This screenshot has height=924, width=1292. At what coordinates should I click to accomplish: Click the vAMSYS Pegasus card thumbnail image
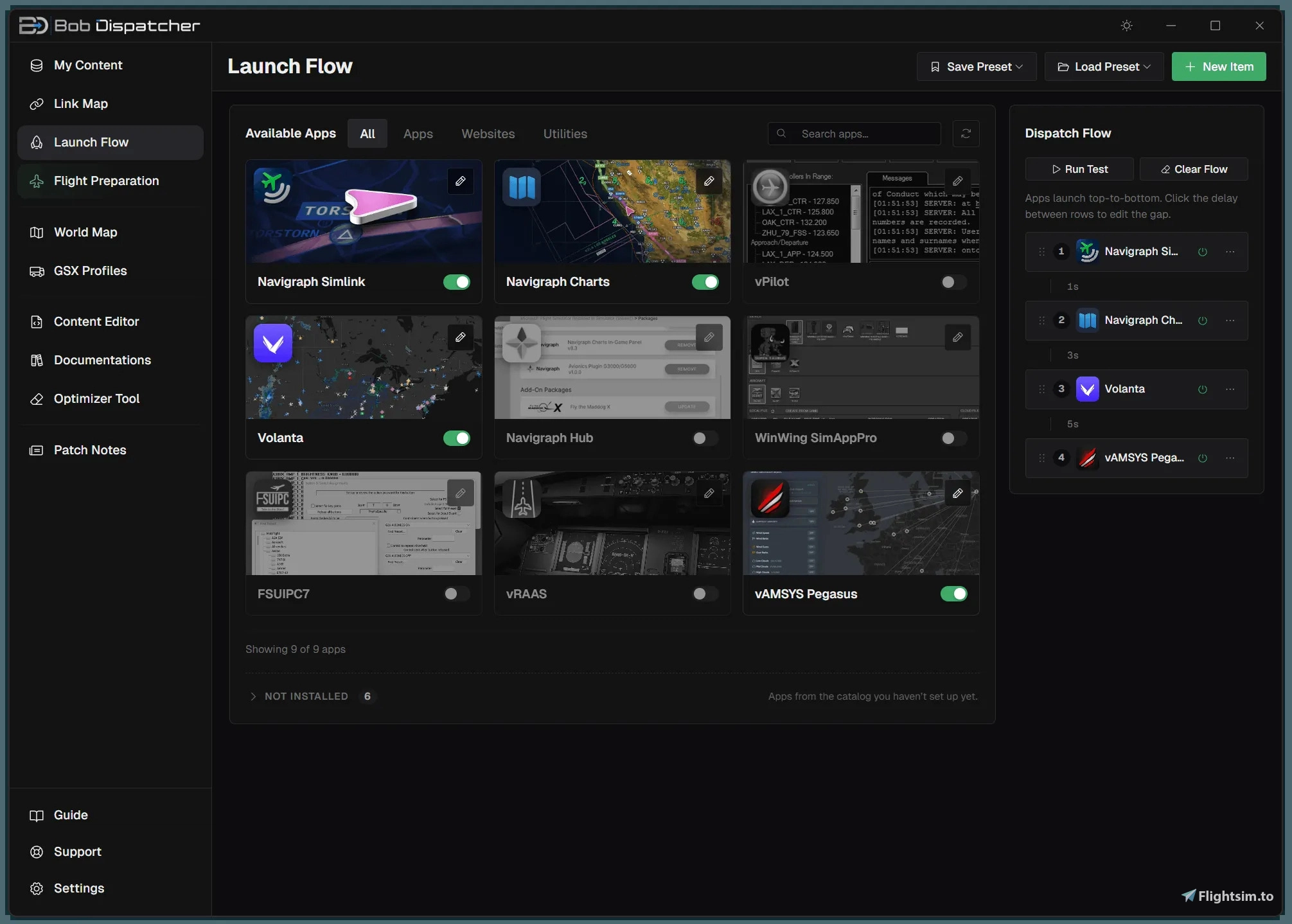click(861, 524)
